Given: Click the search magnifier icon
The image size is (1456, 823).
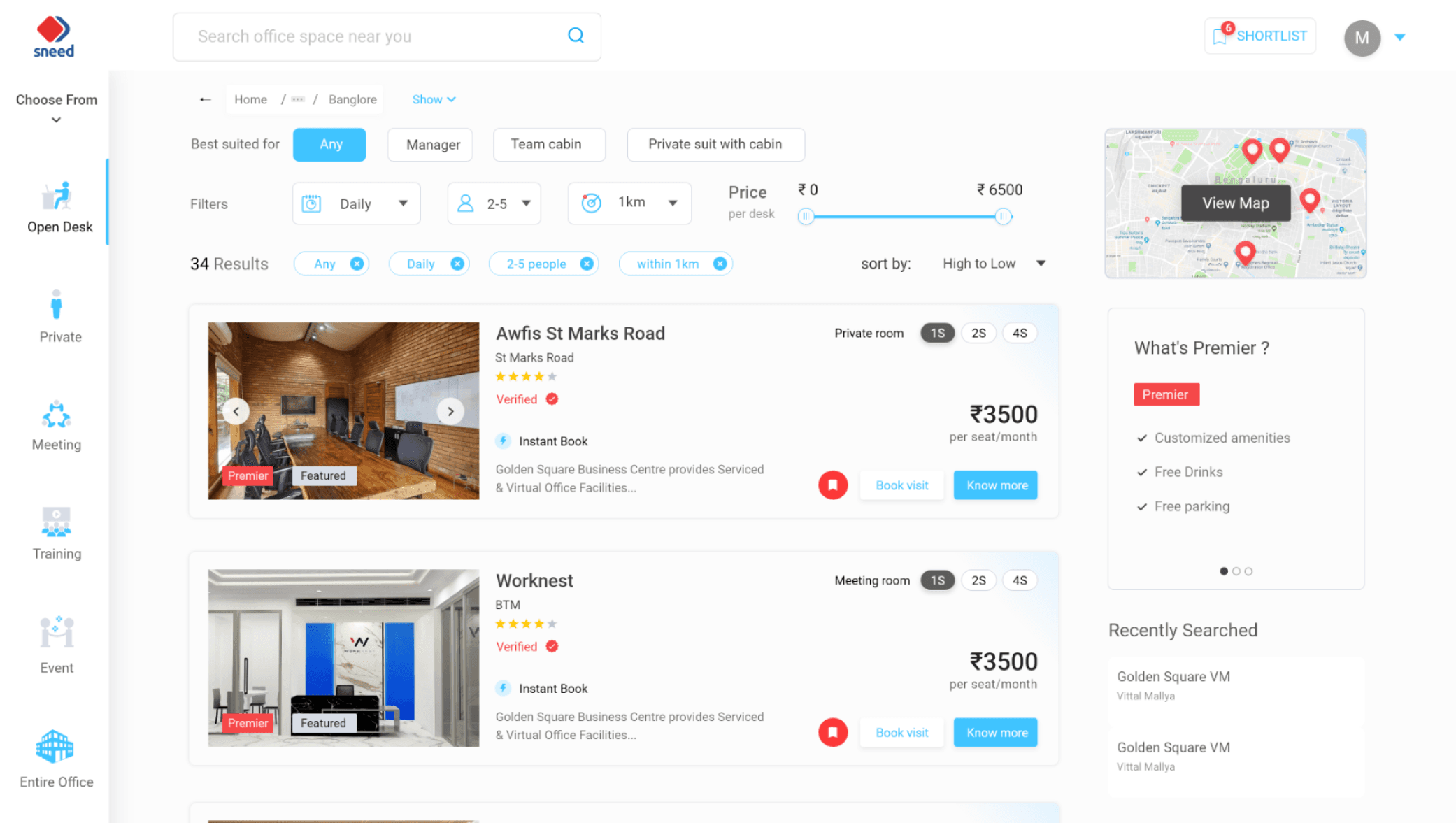Looking at the screenshot, I should pyautogui.click(x=576, y=36).
